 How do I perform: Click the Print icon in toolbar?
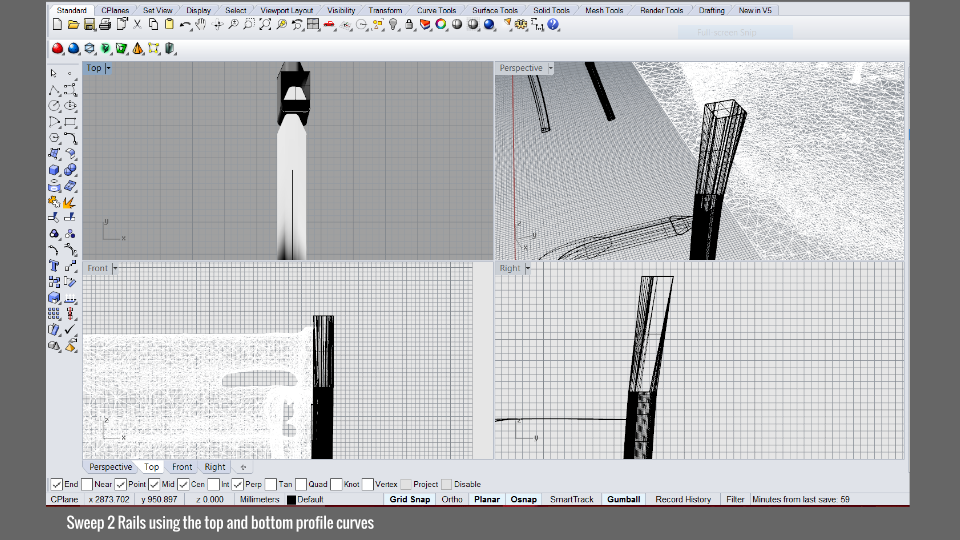click(x=105, y=24)
